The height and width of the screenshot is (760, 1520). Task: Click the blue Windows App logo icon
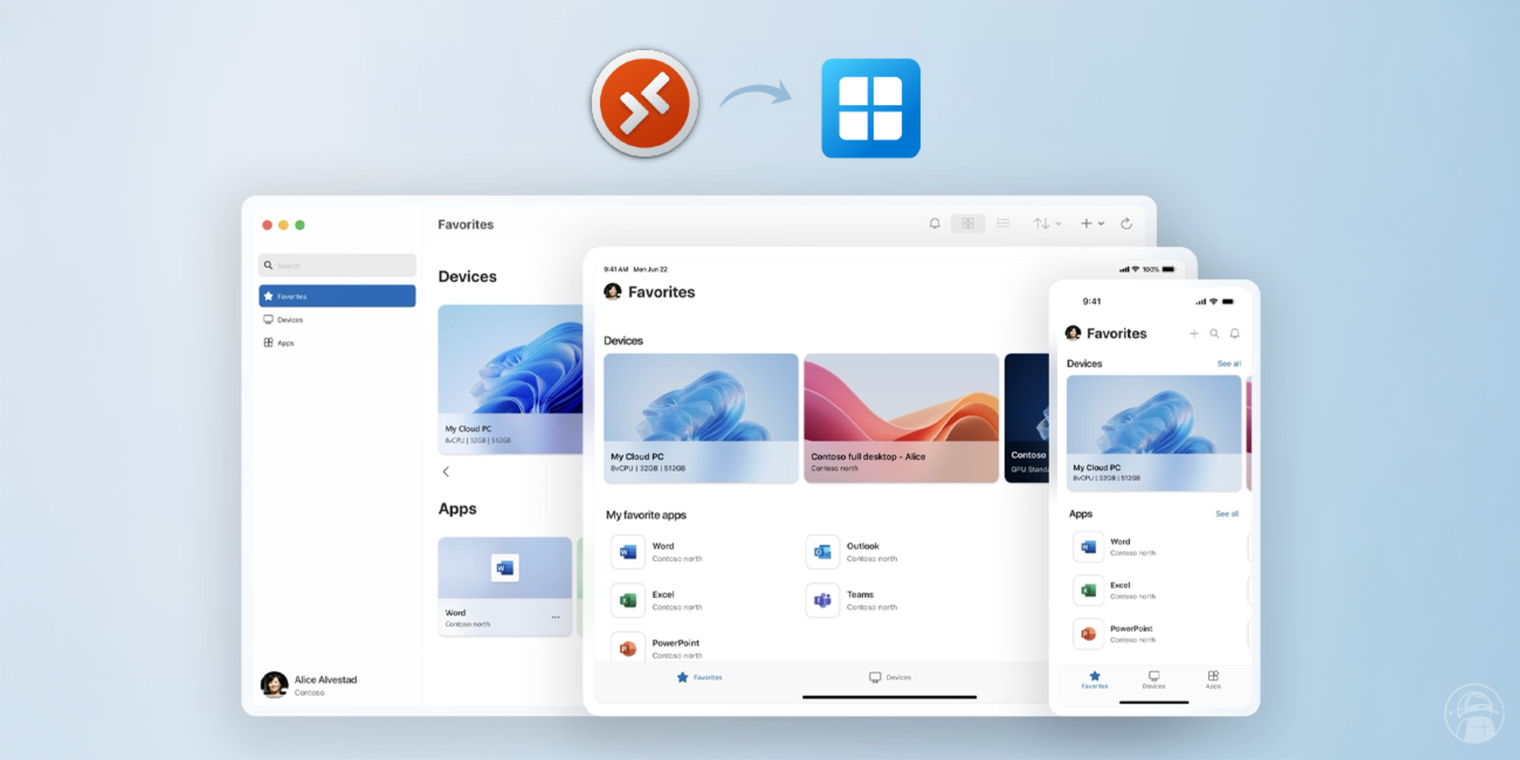coord(871,108)
